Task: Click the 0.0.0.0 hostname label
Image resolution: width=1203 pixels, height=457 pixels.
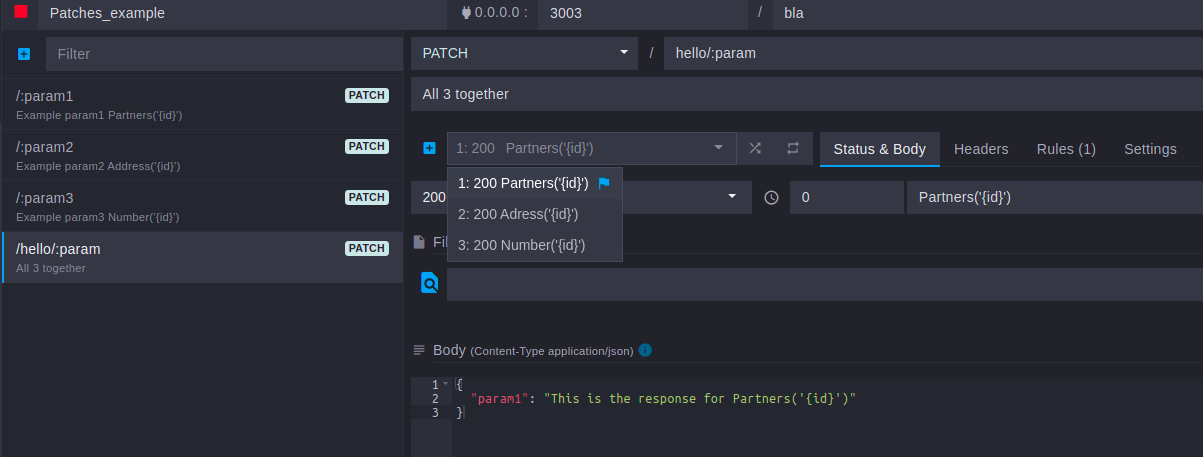Action: 493,14
